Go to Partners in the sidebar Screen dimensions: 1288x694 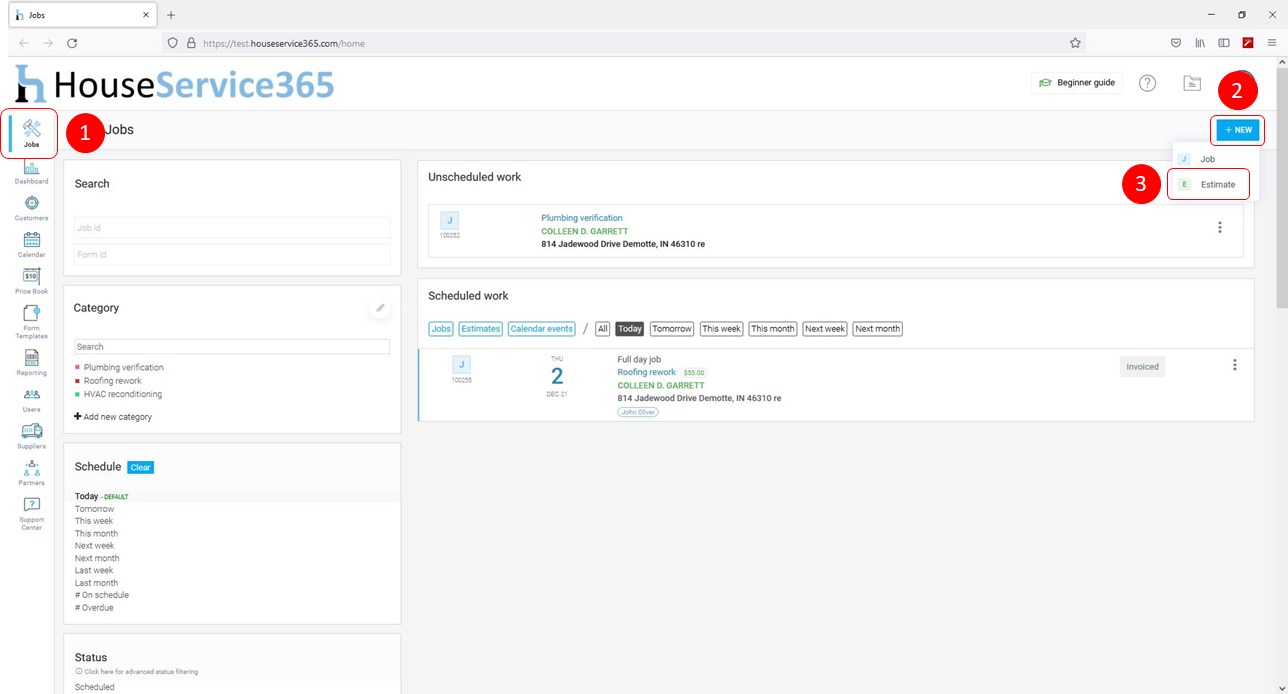[x=32, y=473]
